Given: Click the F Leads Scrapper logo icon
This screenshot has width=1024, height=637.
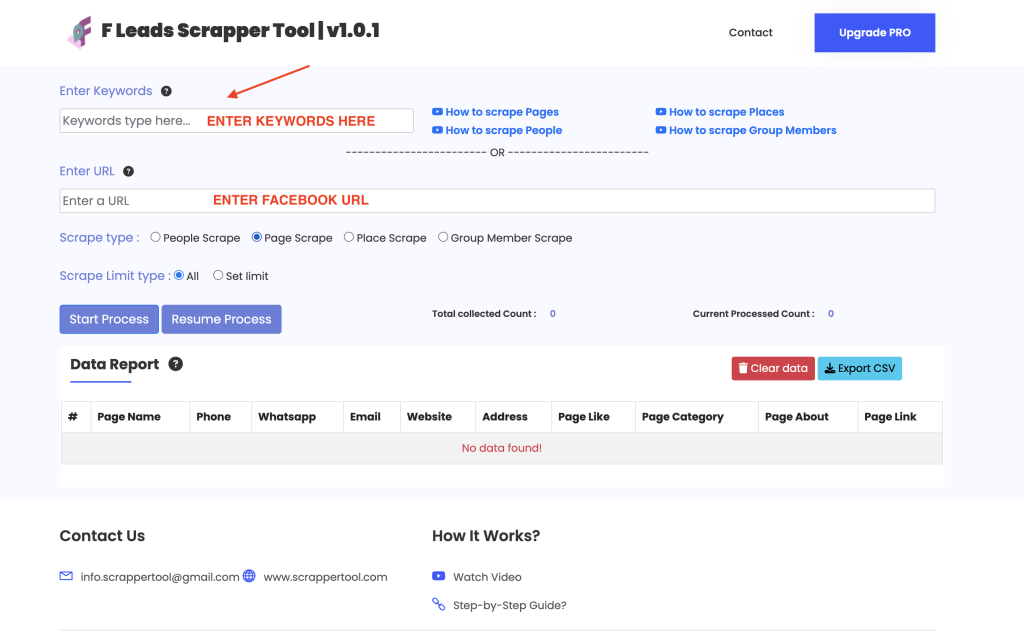Looking at the screenshot, I should tap(78, 30).
